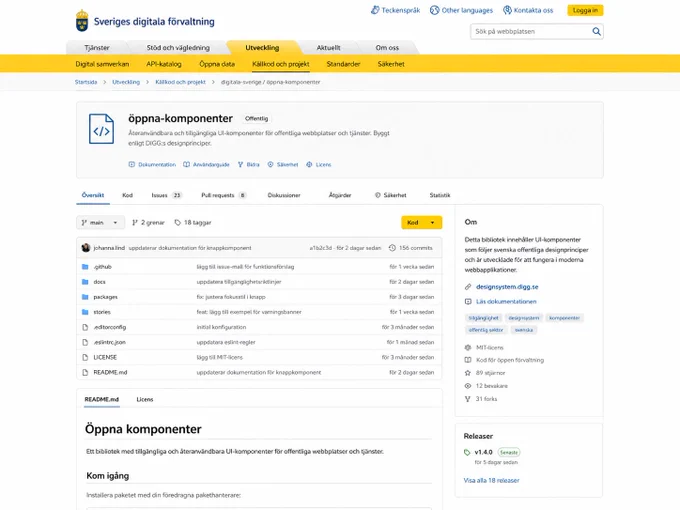Viewport: 680px width, 510px height.
Task: Open the stories folder
Action: 102,312
